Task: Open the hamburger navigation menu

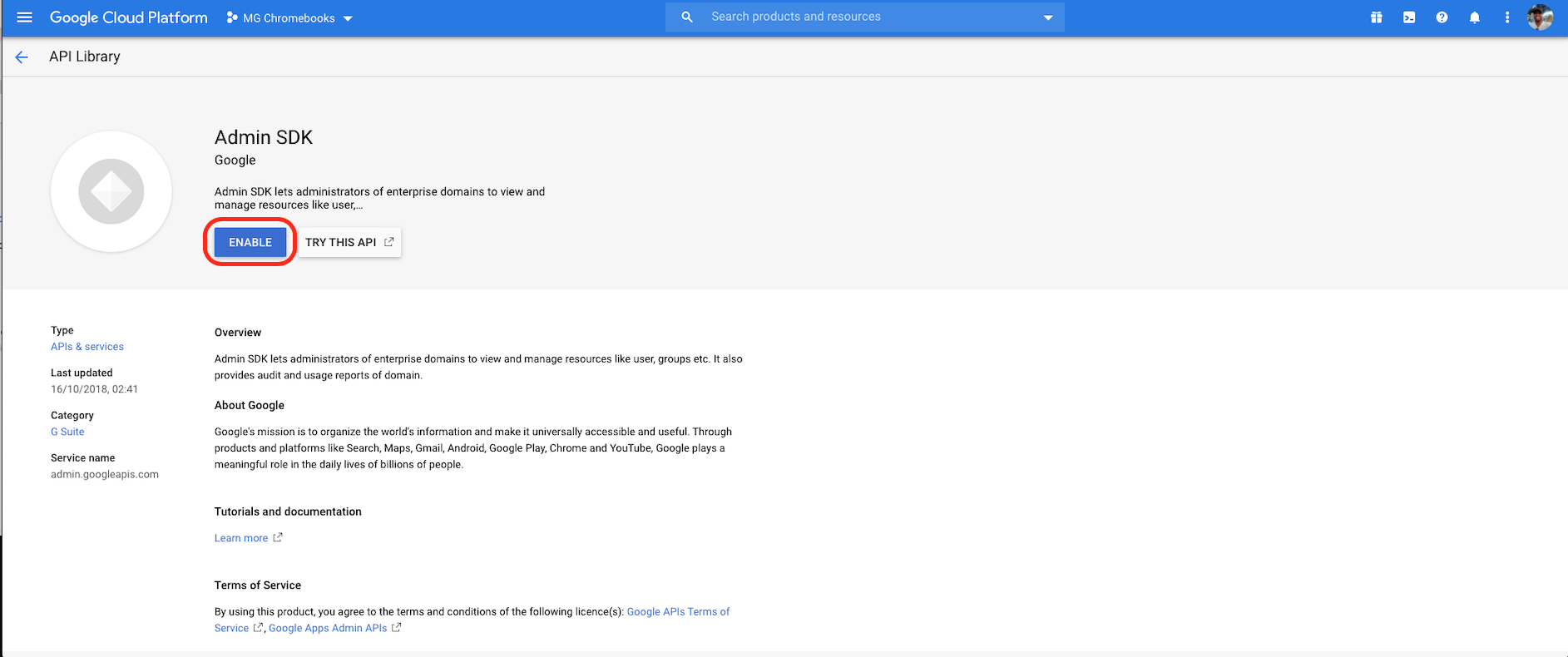Action: (24, 17)
